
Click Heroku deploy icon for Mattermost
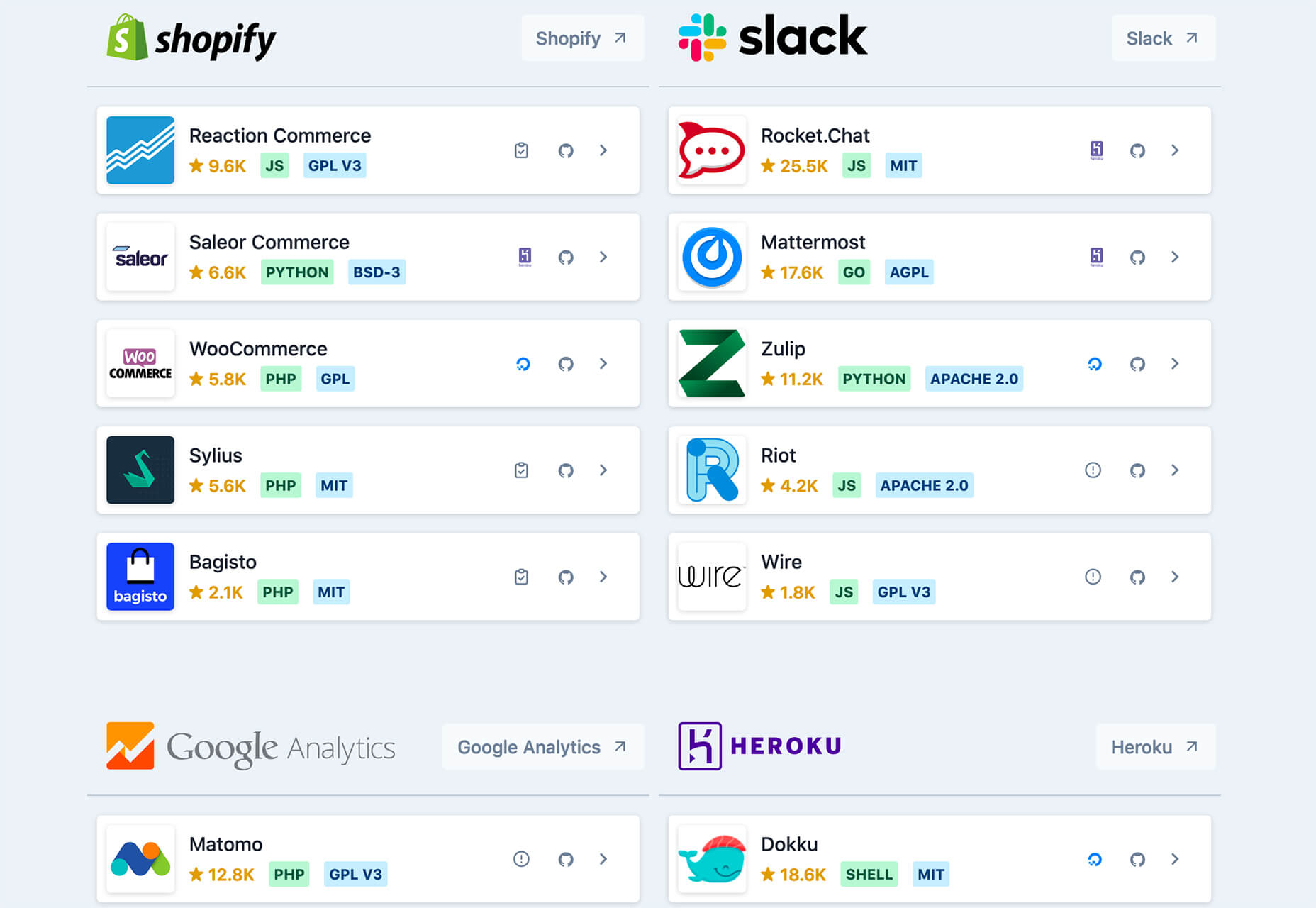[1096, 257]
